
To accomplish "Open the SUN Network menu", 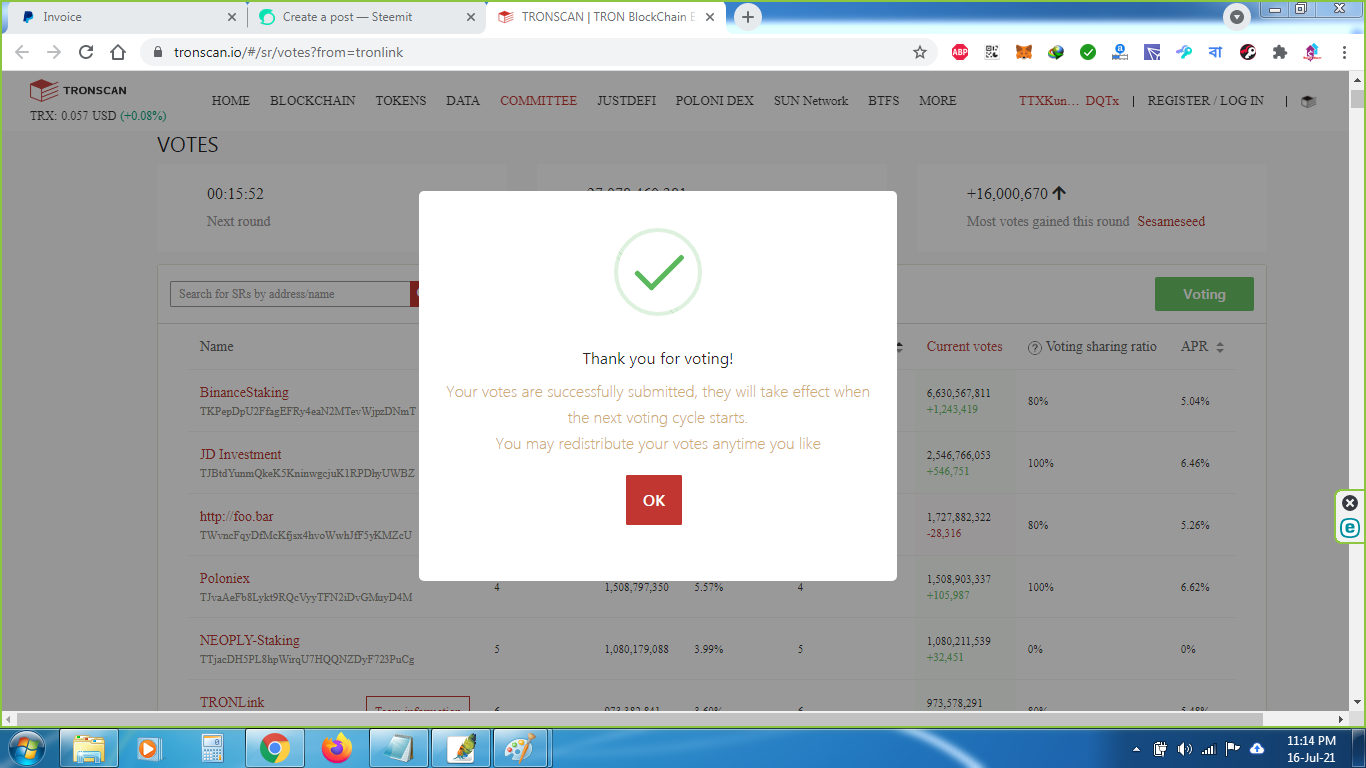I will click(x=811, y=101).
